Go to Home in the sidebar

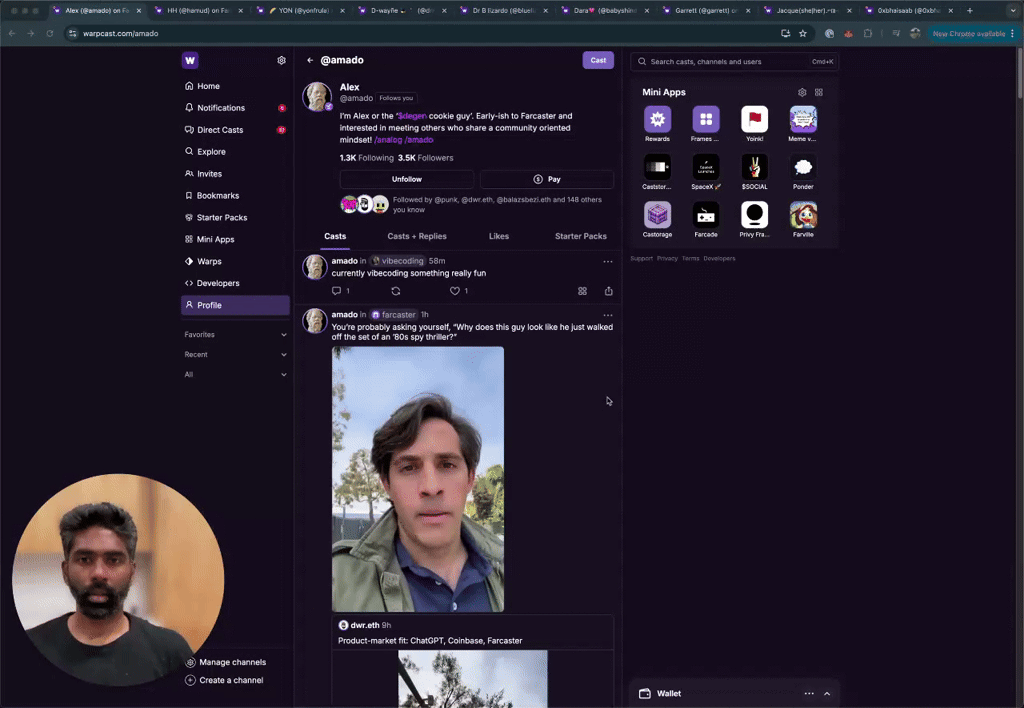click(x=235, y=86)
